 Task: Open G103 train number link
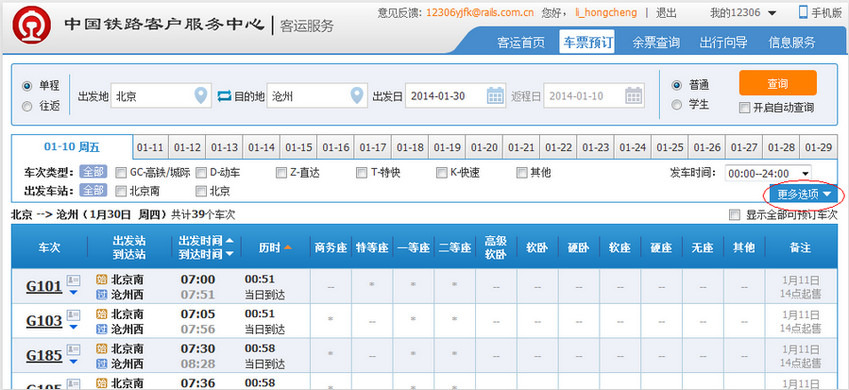coord(44,321)
